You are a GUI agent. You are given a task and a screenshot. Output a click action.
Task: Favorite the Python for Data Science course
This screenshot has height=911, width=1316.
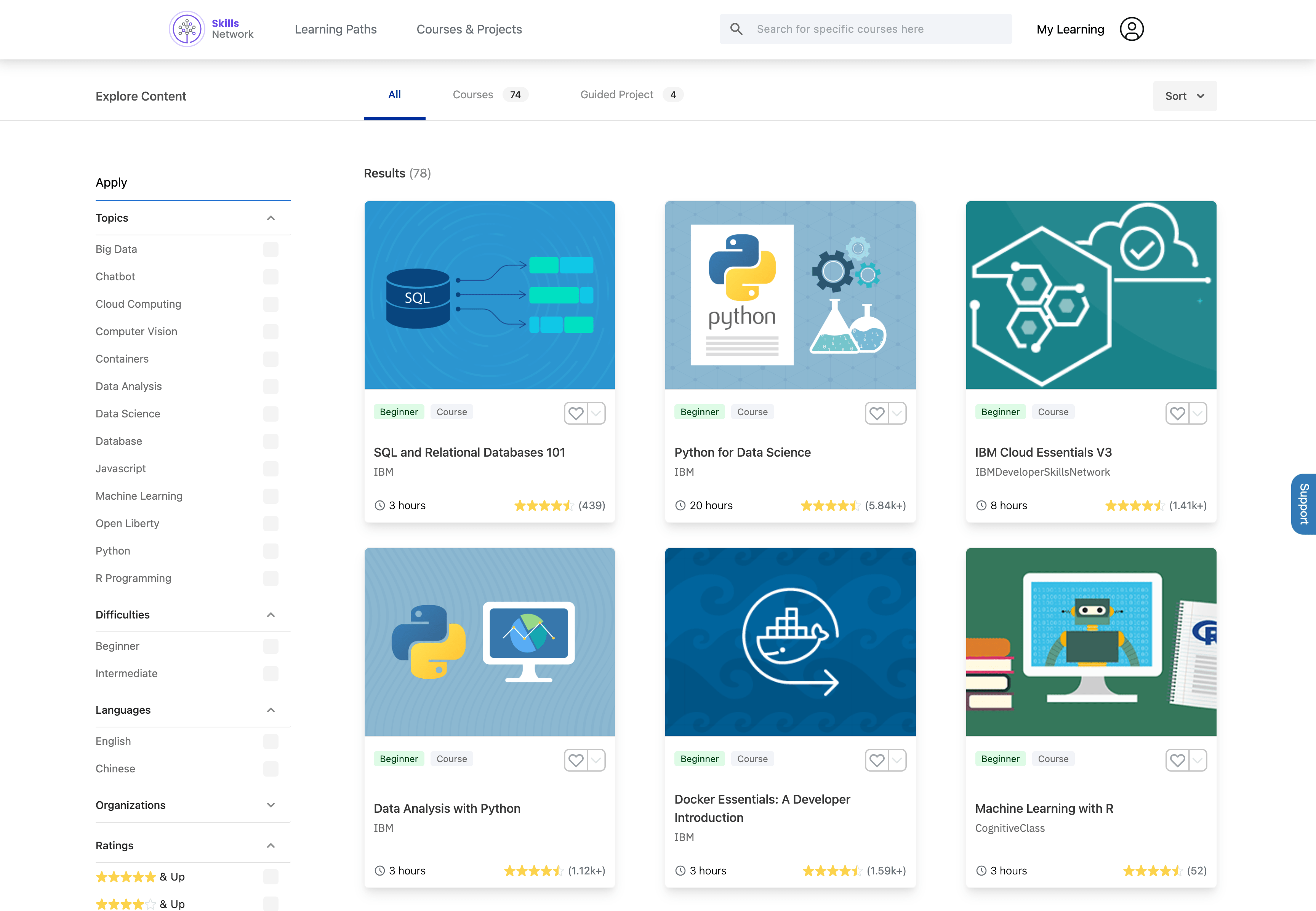click(x=876, y=413)
